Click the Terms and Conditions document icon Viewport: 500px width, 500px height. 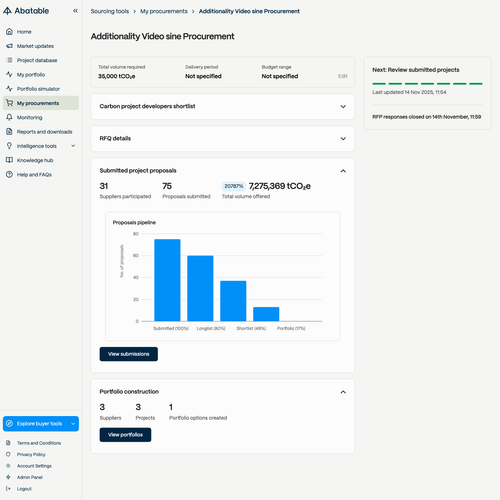click(x=8, y=443)
